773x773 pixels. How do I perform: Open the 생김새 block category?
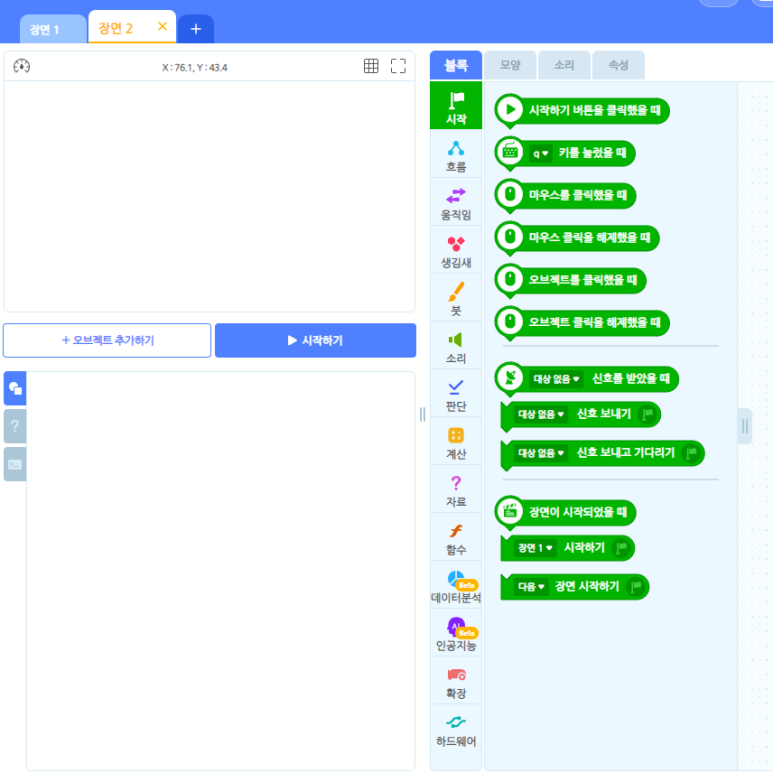click(x=456, y=250)
